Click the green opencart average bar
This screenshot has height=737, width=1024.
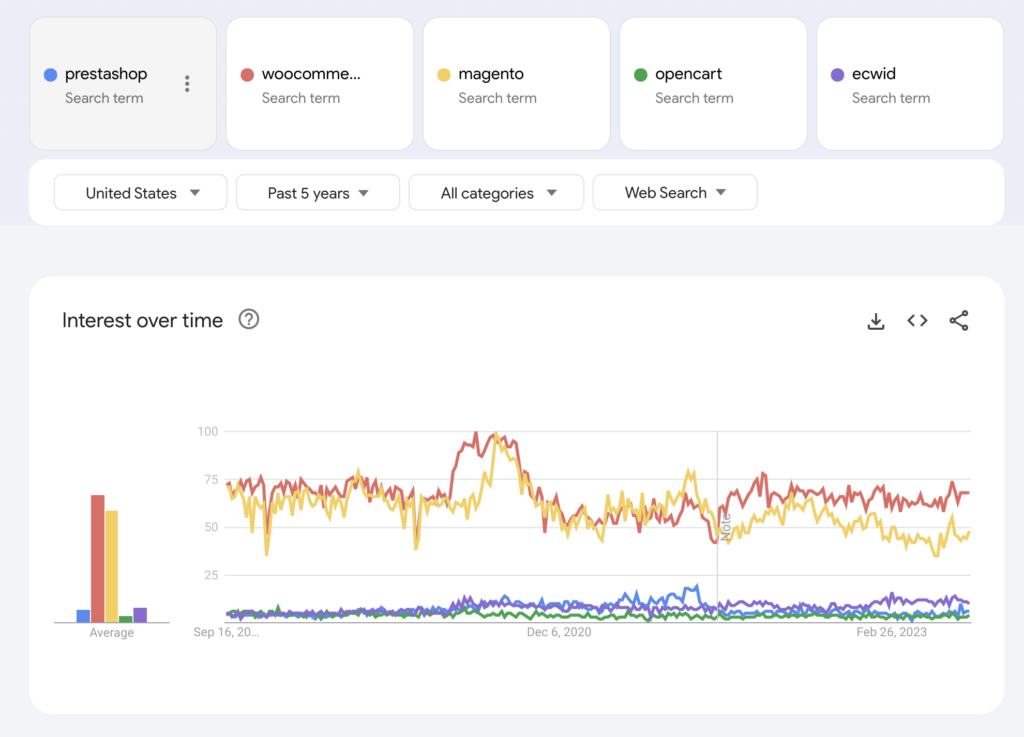[x=125, y=619]
